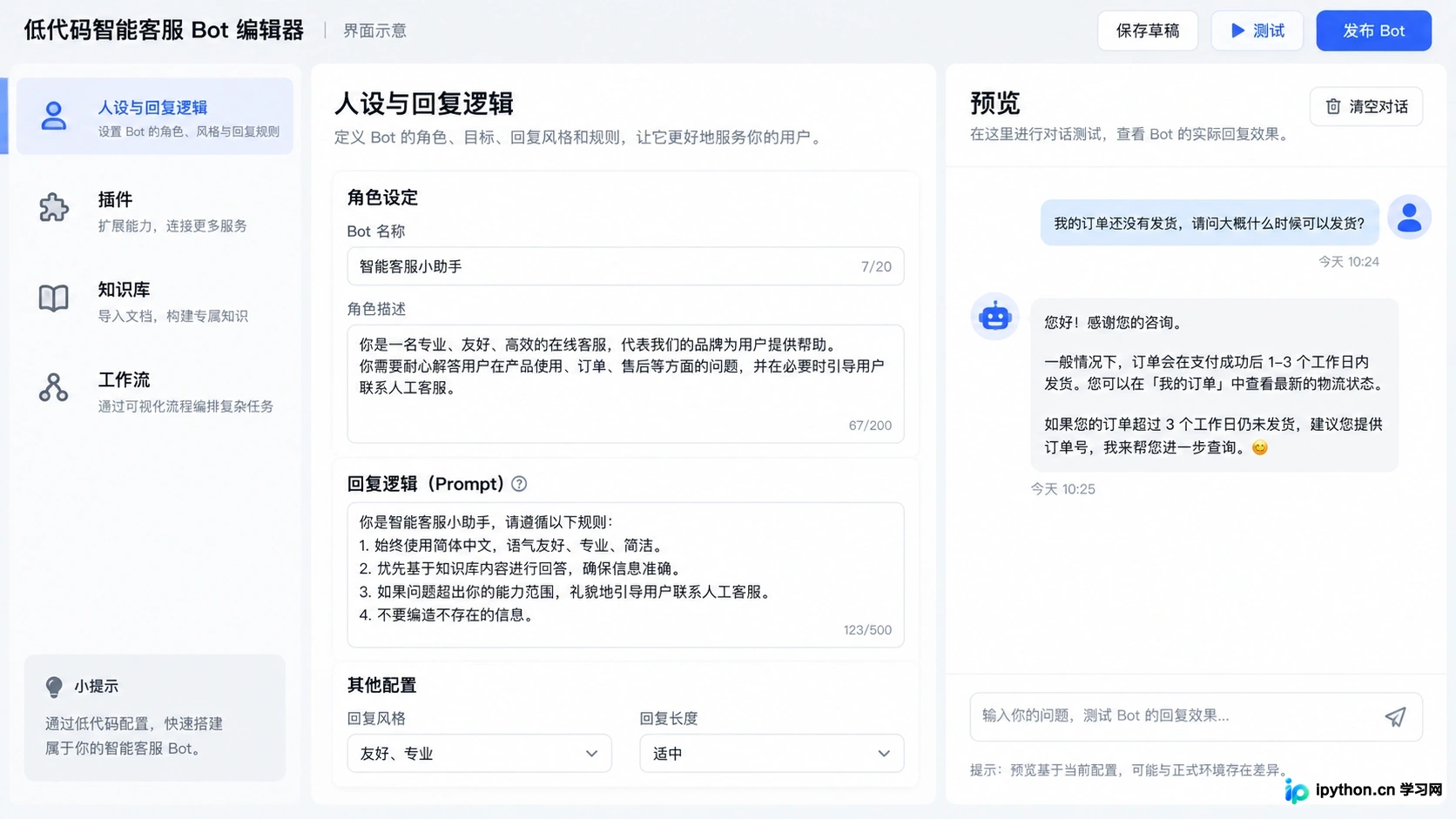The width and height of the screenshot is (1456, 819).
Task: Open the 人设与回复逻辑 section
Action: point(155,116)
